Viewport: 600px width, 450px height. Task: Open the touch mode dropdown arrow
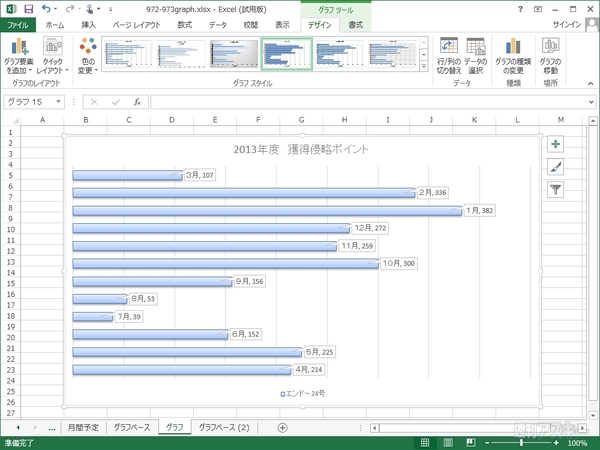[x=99, y=9]
